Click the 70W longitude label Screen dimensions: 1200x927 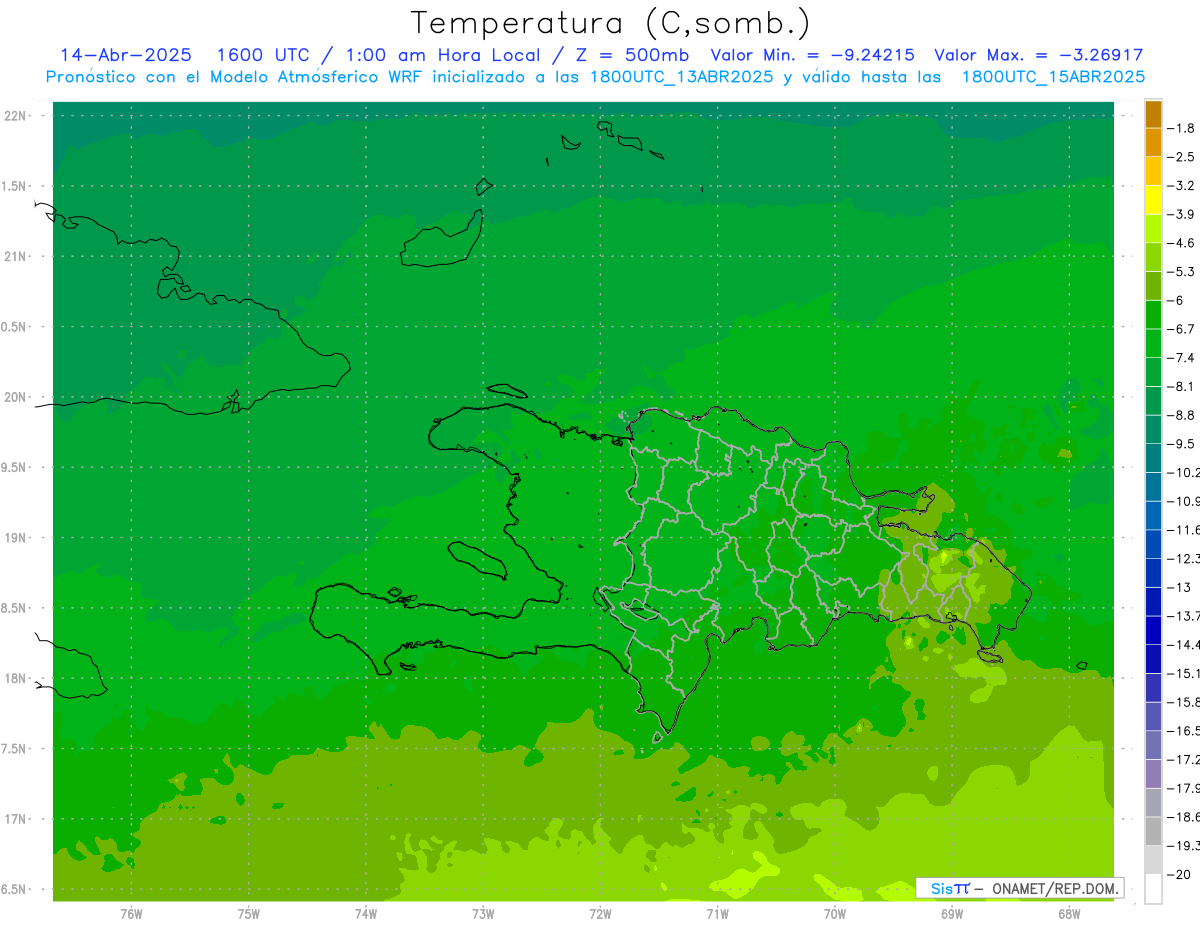click(x=835, y=914)
